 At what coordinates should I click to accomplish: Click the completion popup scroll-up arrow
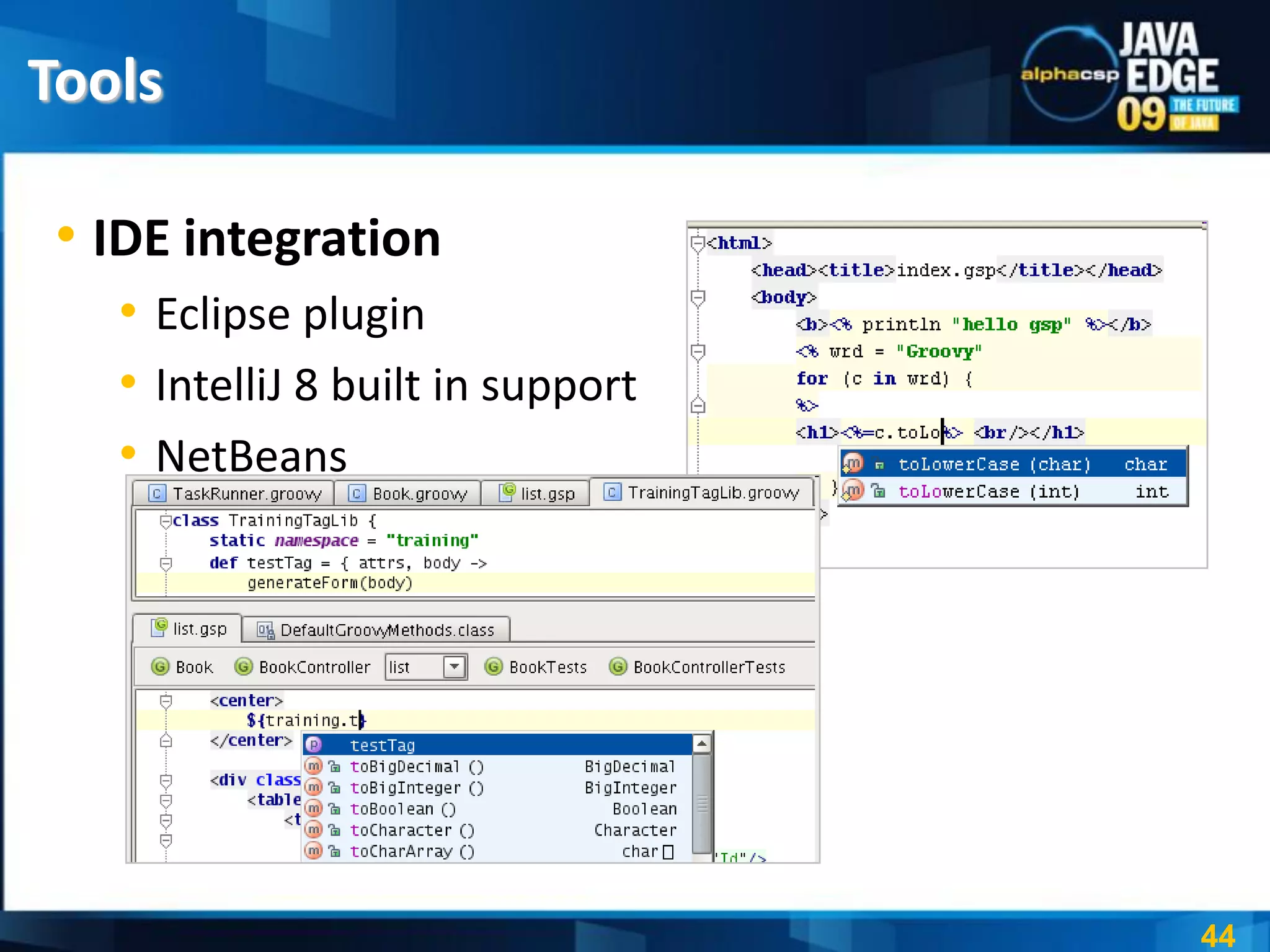(701, 743)
